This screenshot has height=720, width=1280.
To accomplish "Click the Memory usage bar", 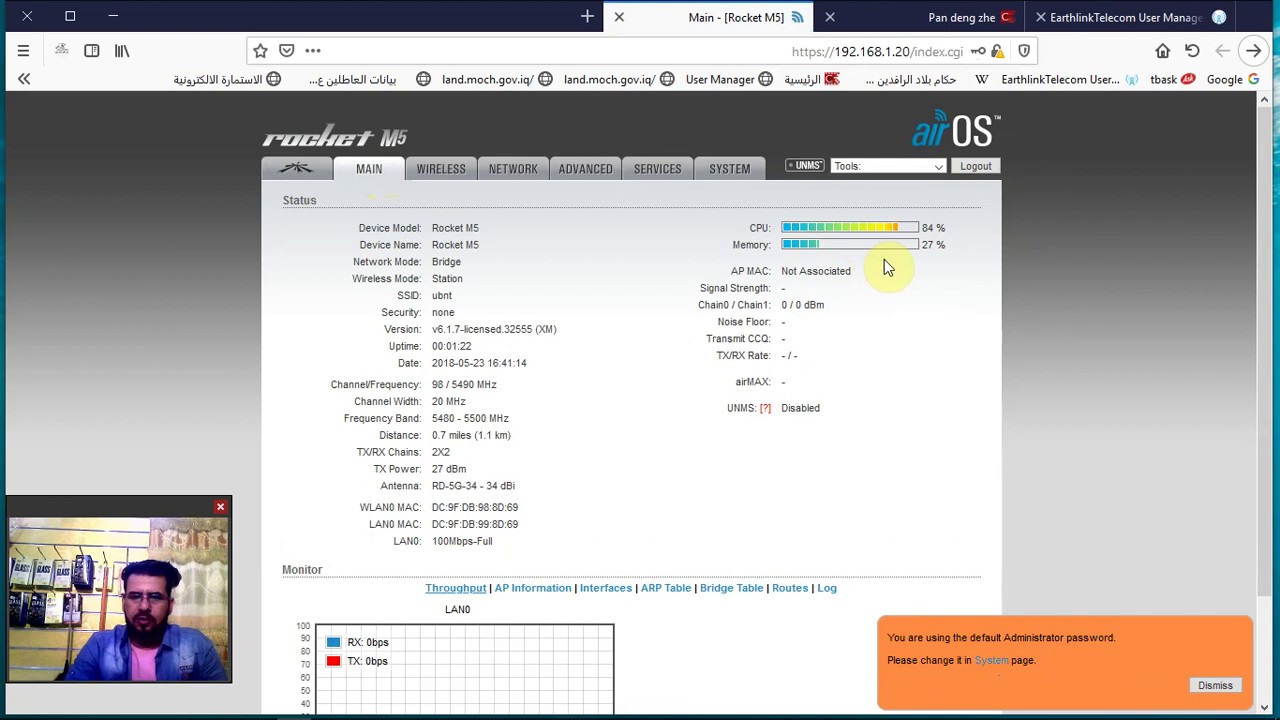I will (x=850, y=245).
